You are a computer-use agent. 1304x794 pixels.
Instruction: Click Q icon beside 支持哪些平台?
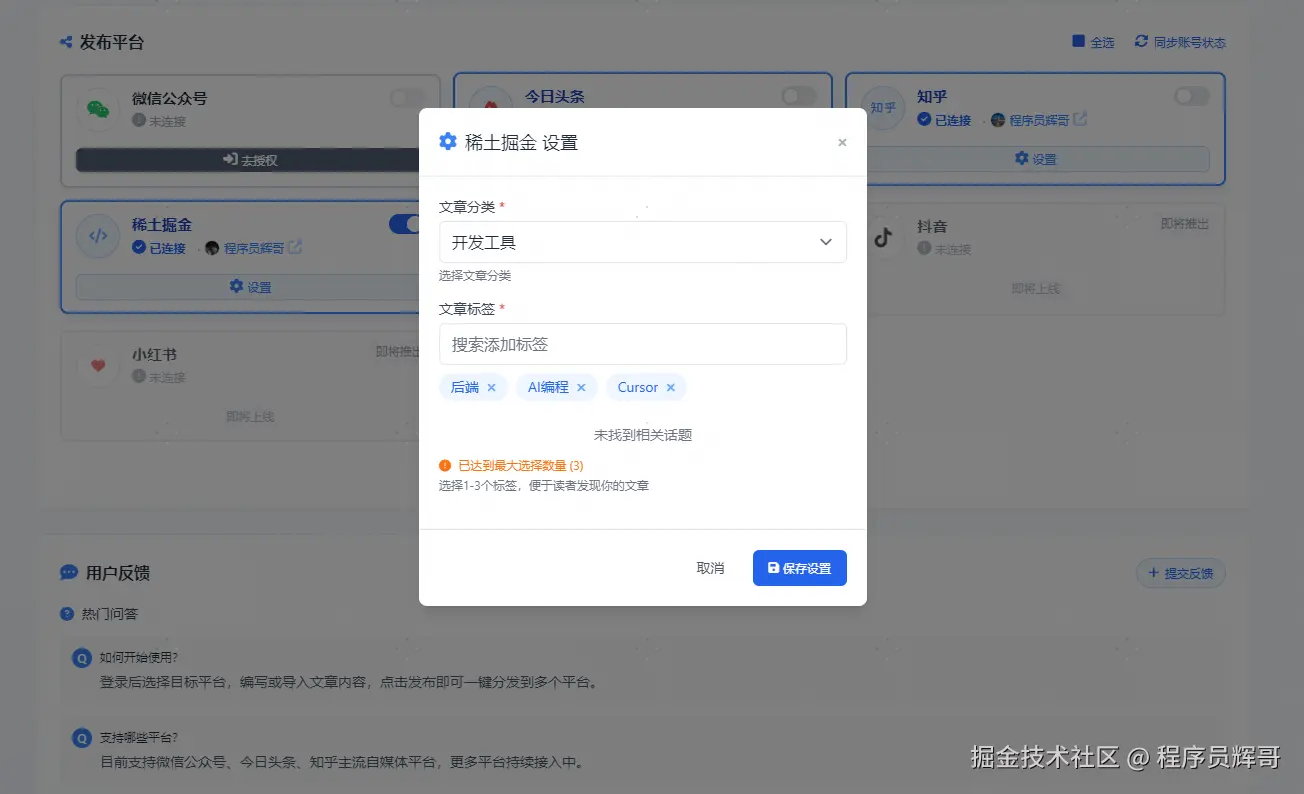82,738
